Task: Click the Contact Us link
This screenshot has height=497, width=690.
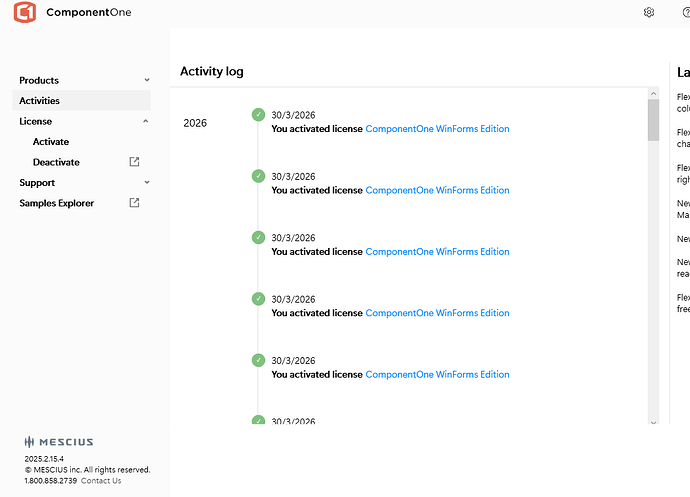Action: pos(101,481)
